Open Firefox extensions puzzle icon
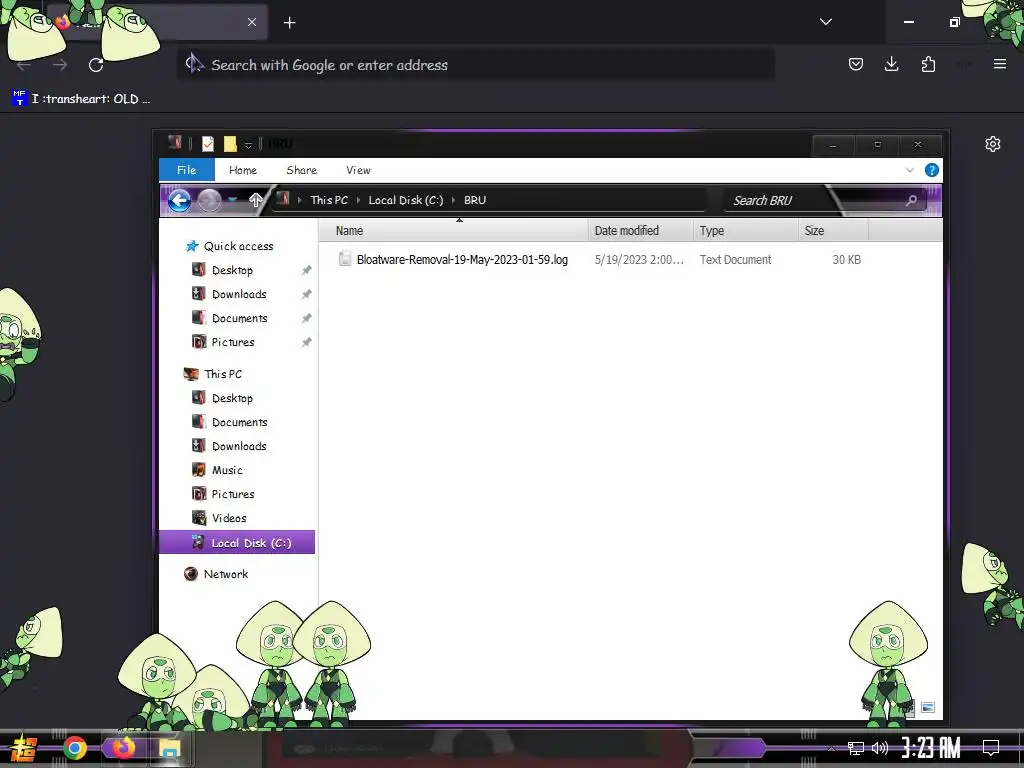The image size is (1024, 768). [x=928, y=64]
